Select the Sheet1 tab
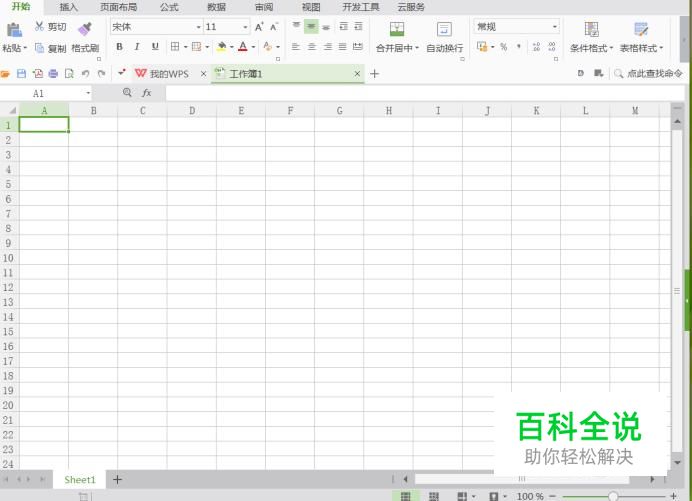This screenshot has width=692, height=501. click(x=80, y=480)
